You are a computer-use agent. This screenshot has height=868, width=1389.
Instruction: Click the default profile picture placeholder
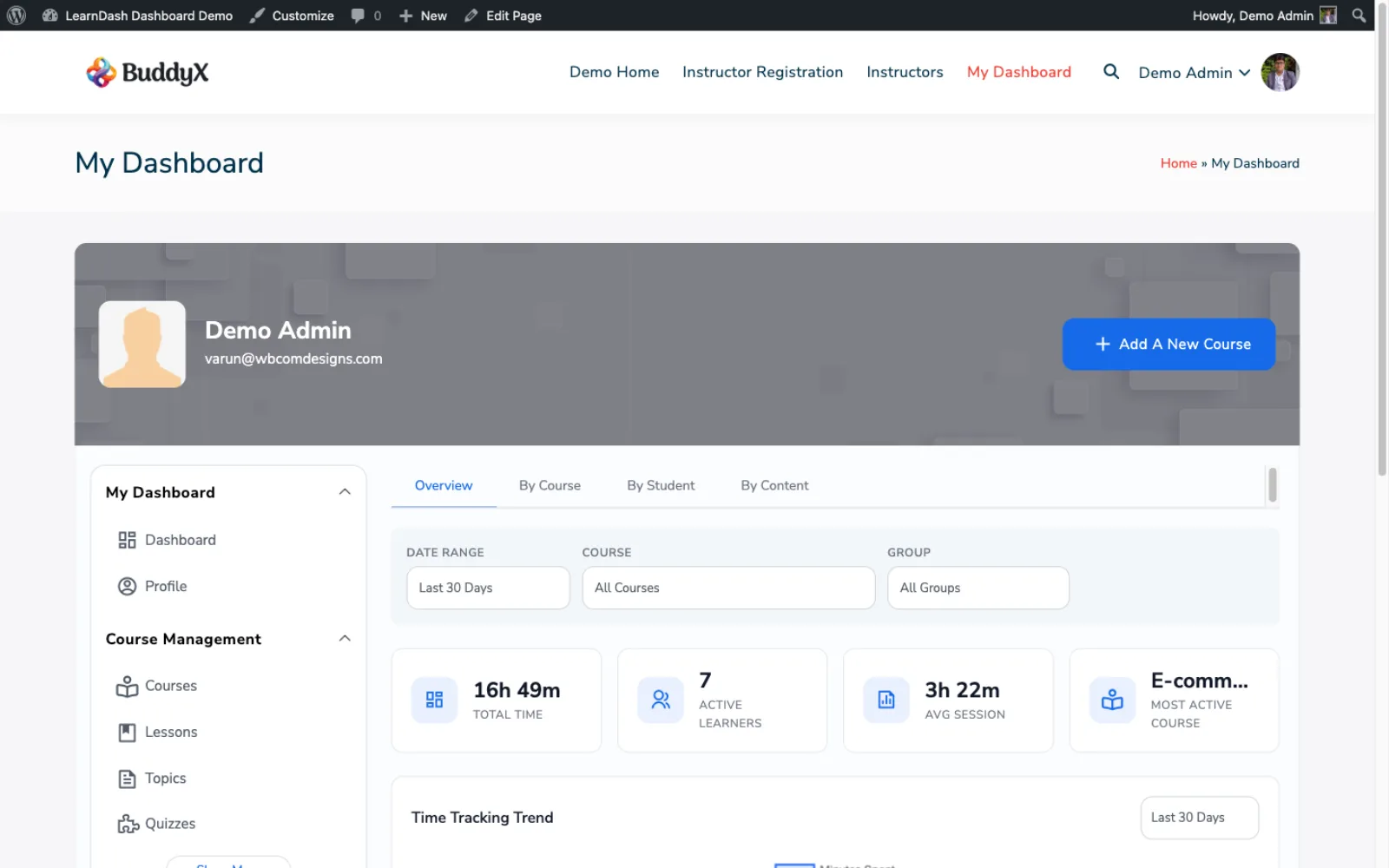tap(142, 344)
